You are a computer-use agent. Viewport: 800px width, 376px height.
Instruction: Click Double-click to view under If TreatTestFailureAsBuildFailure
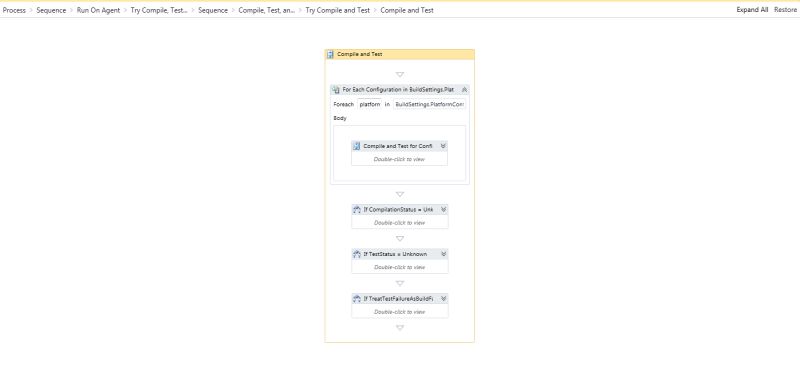tap(399, 312)
